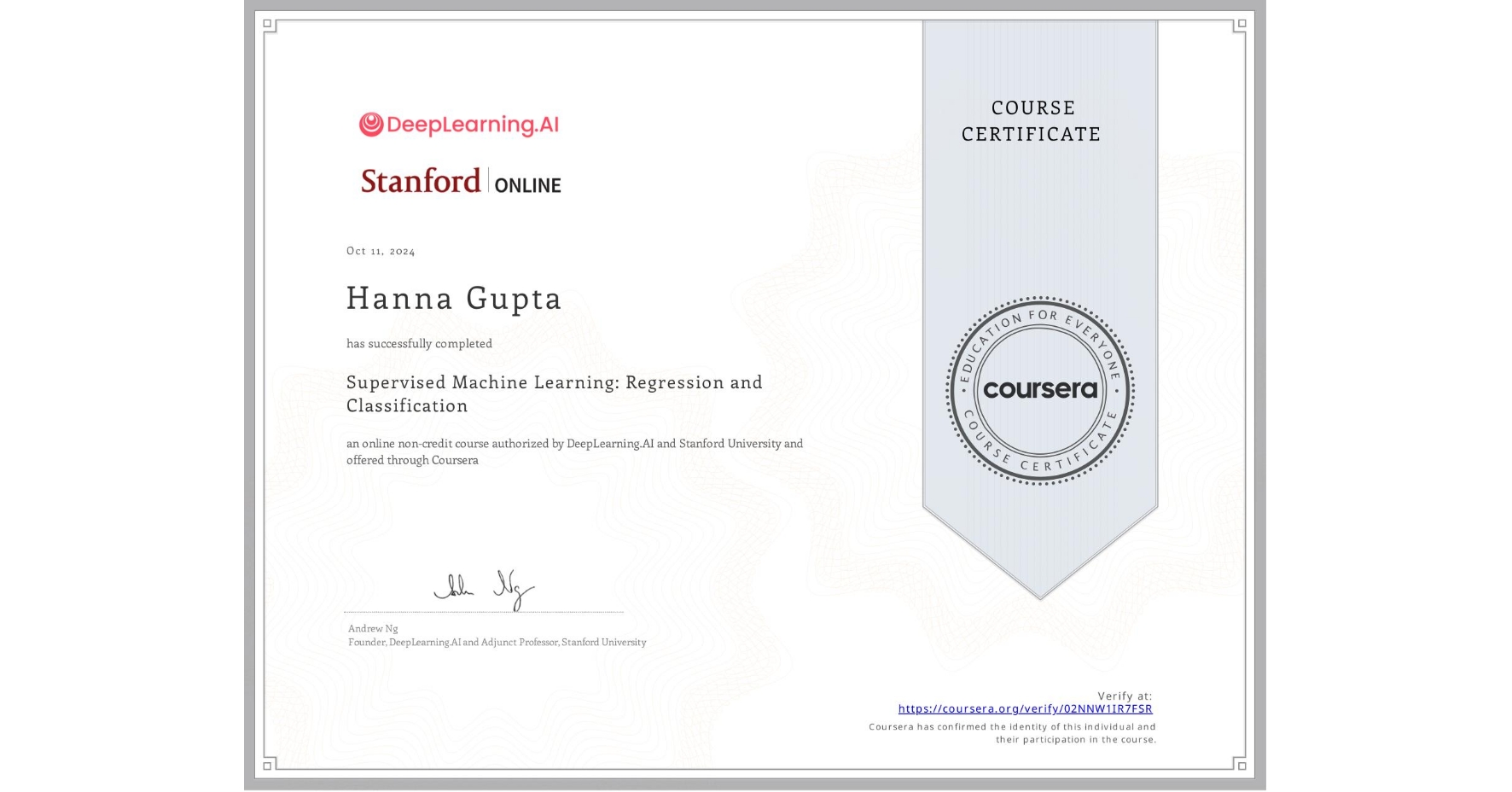Click the blue ribbon banner graphic
1512x792 pixels.
[x=1039, y=256]
